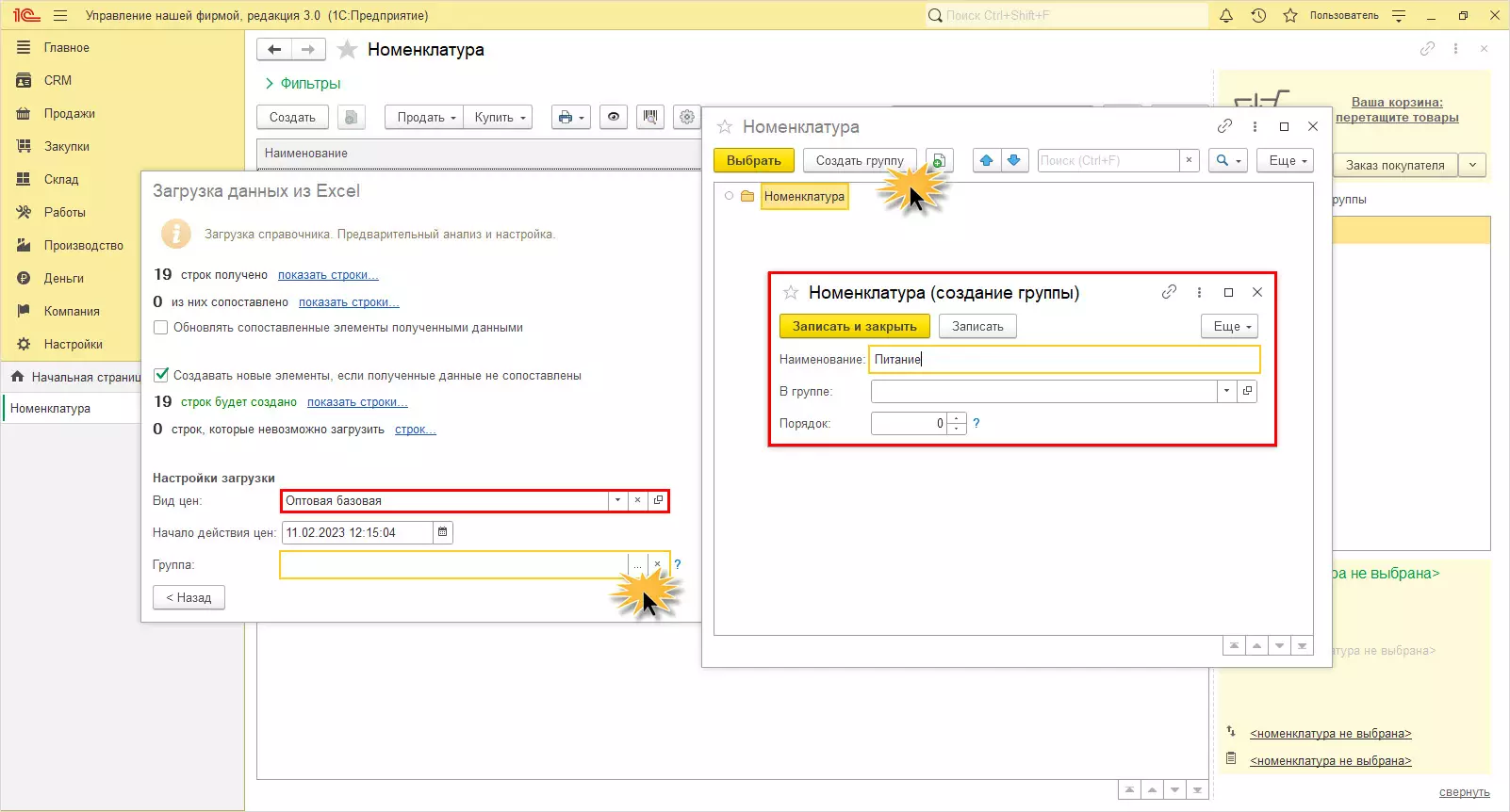Uncheck create new elements checkbox
The image size is (1510, 812).
[161, 375]
